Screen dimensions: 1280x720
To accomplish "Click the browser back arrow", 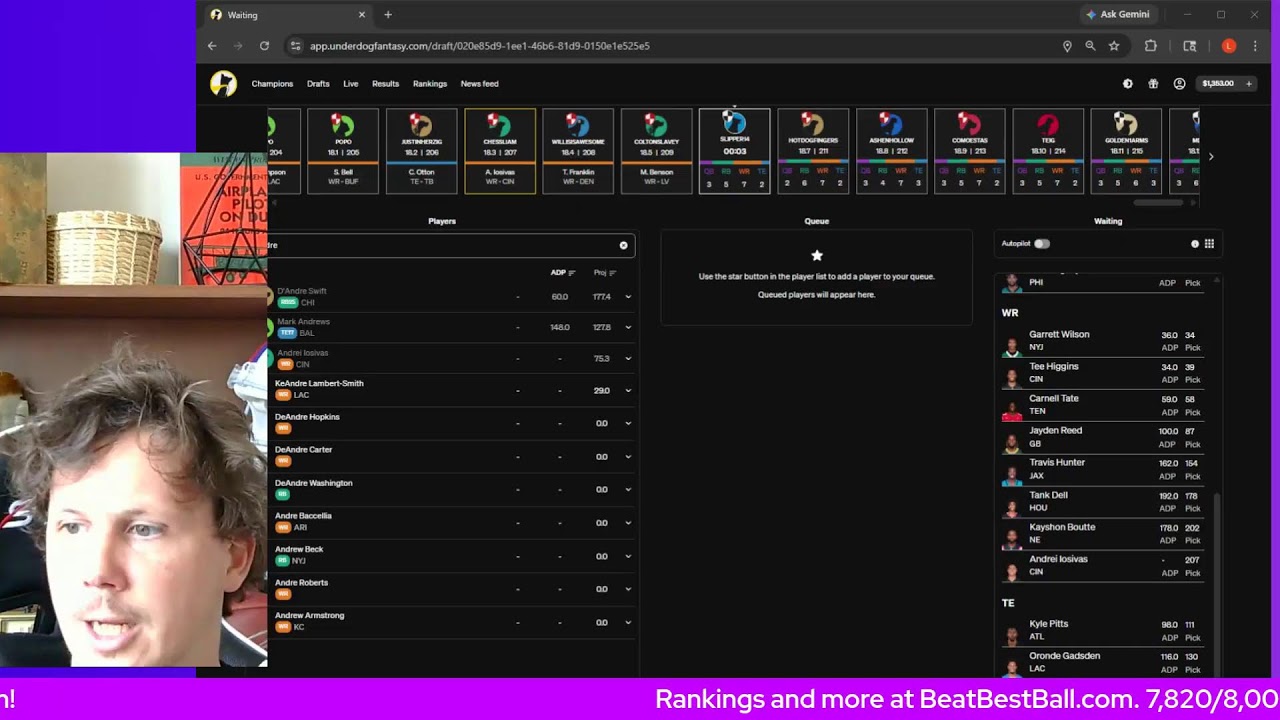I will point(212,46).
